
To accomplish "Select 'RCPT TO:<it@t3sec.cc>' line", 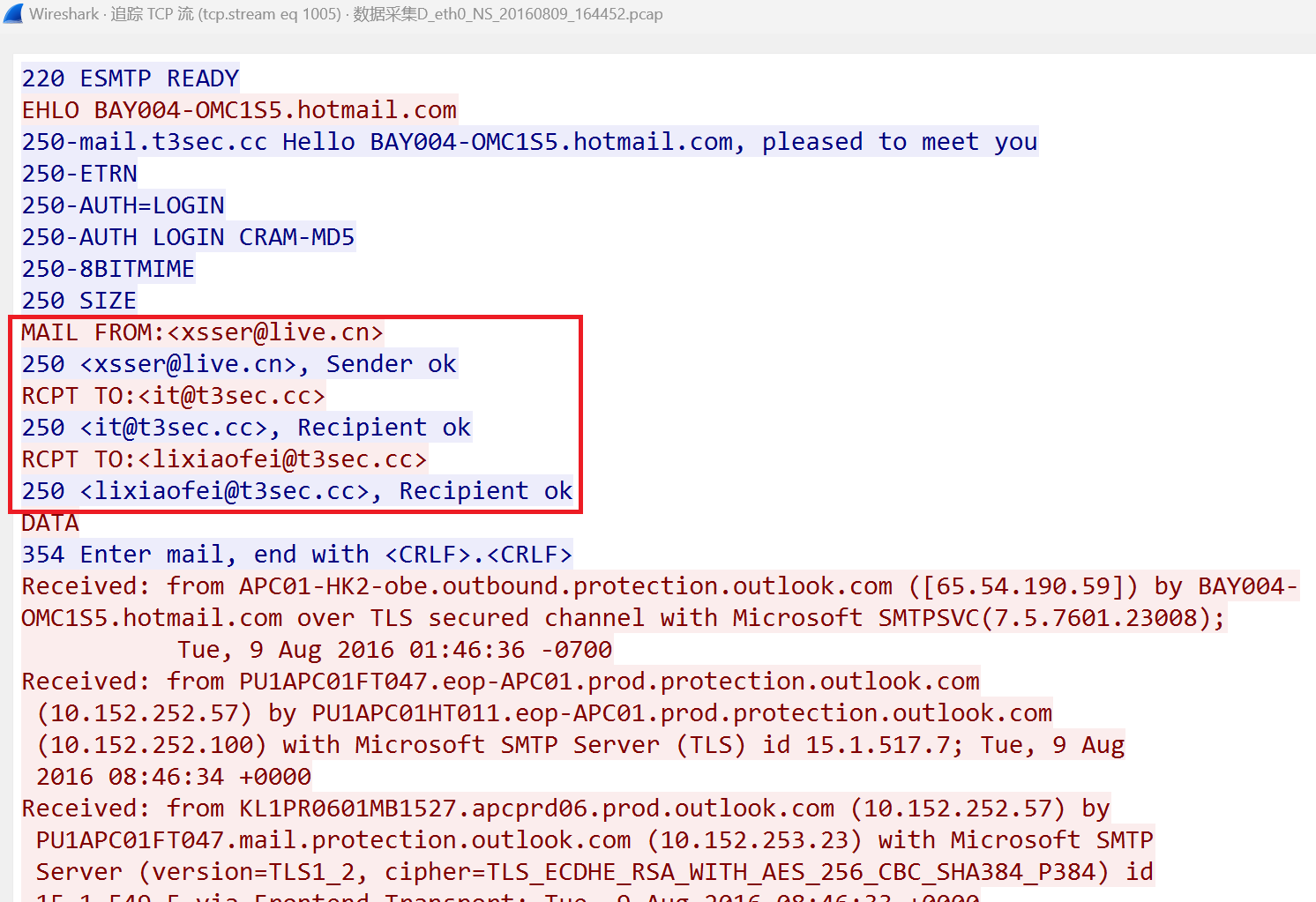I will [x=173, y=396].
